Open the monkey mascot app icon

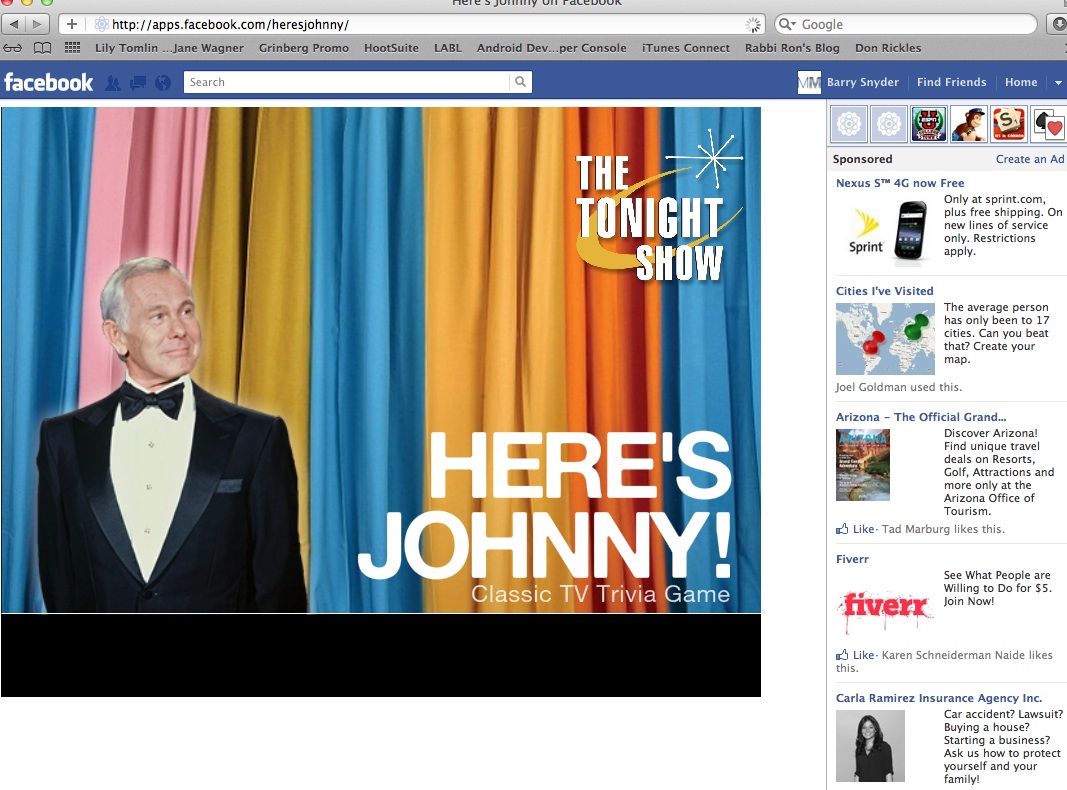pyautogui.click(x=969, y=124)
